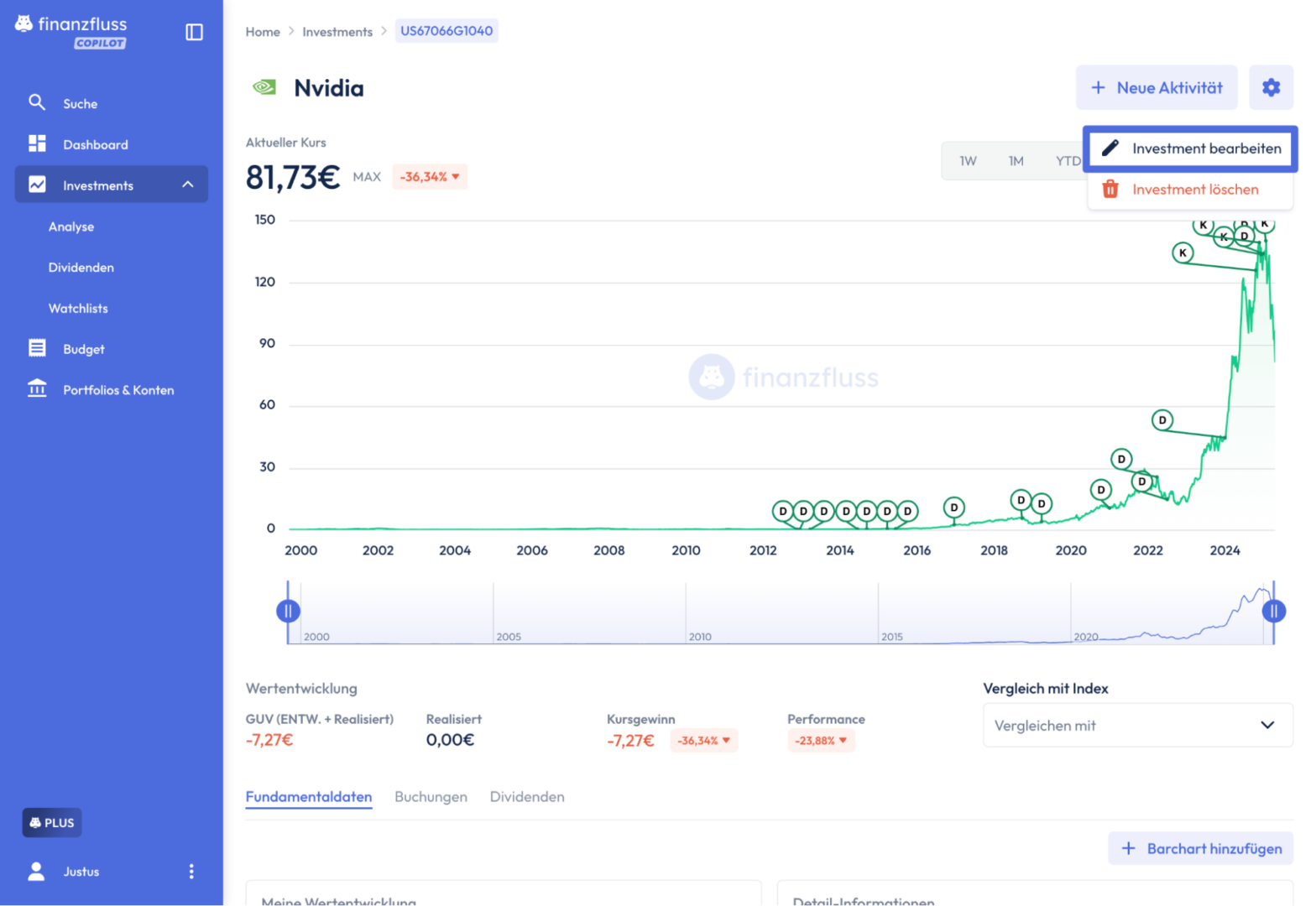The height and width of the screenshot is (906, 1316).
Task: Click the Neue Aktivität button
Action: [x=1157, y=87]
